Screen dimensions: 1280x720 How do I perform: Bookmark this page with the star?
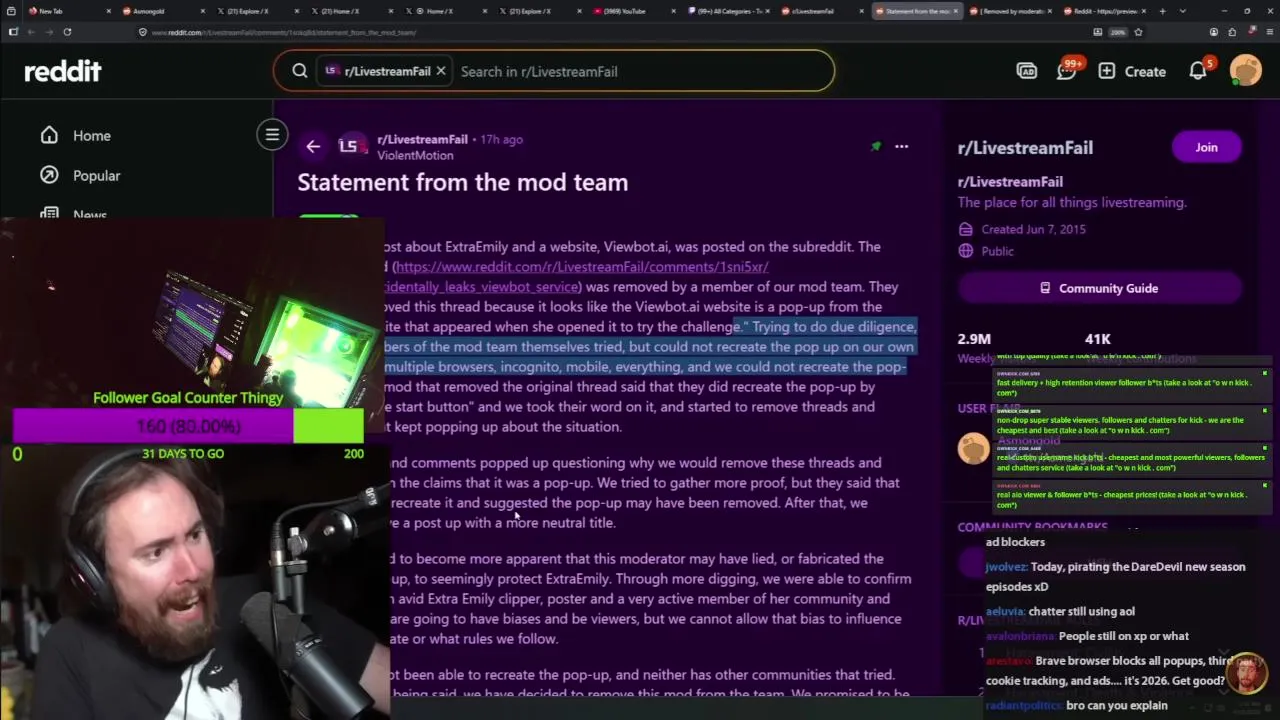[1138, 32]
